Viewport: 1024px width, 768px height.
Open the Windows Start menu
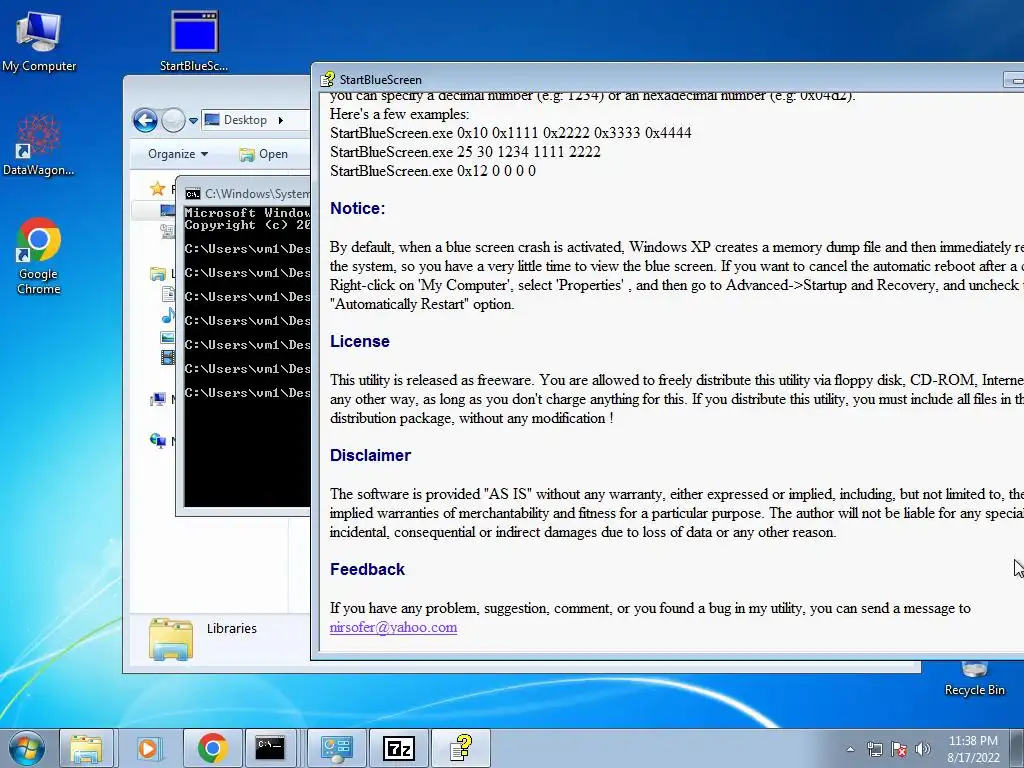(x=27, y=748)
